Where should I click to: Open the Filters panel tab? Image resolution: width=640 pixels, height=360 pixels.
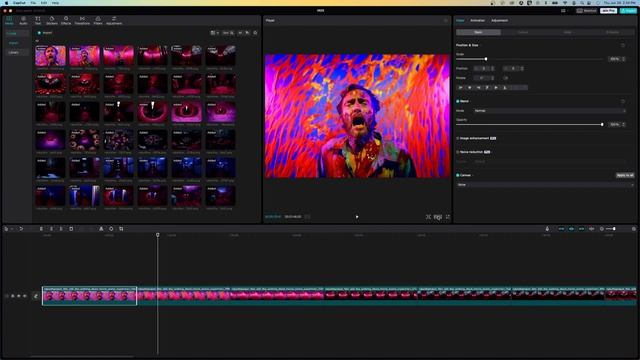[98, 20]
